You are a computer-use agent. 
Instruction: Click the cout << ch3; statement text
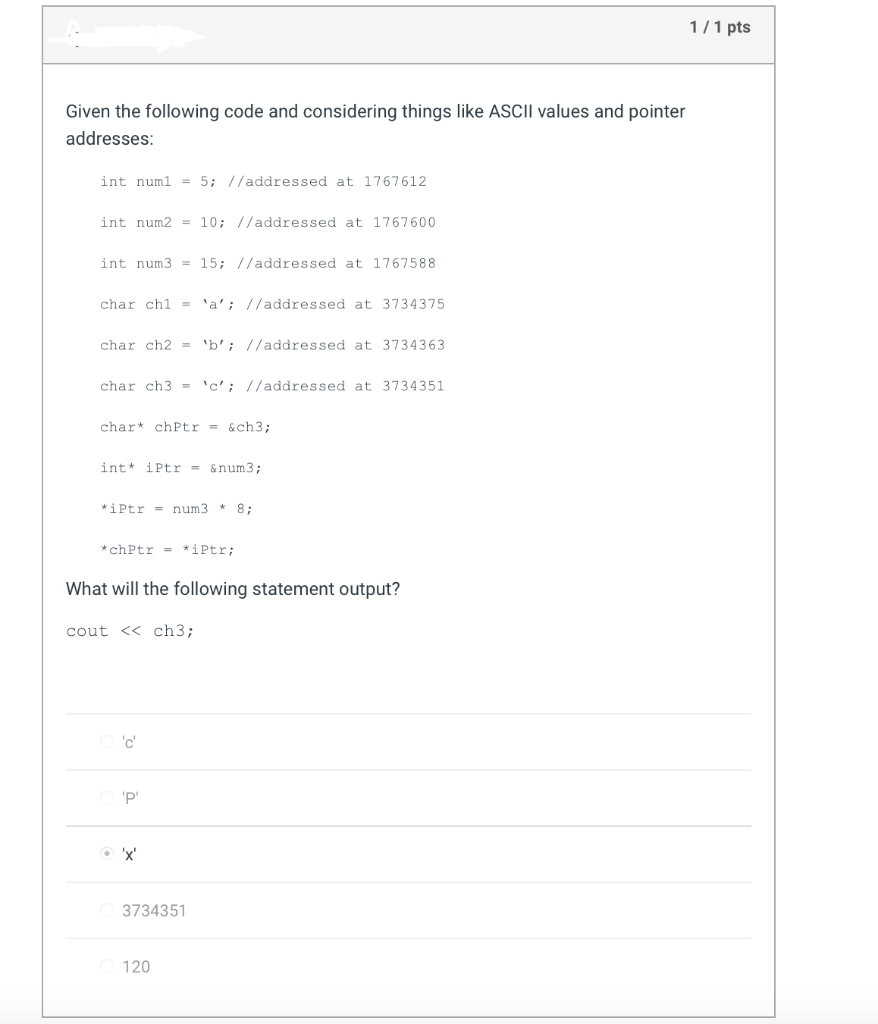click(x=130, y=630)
